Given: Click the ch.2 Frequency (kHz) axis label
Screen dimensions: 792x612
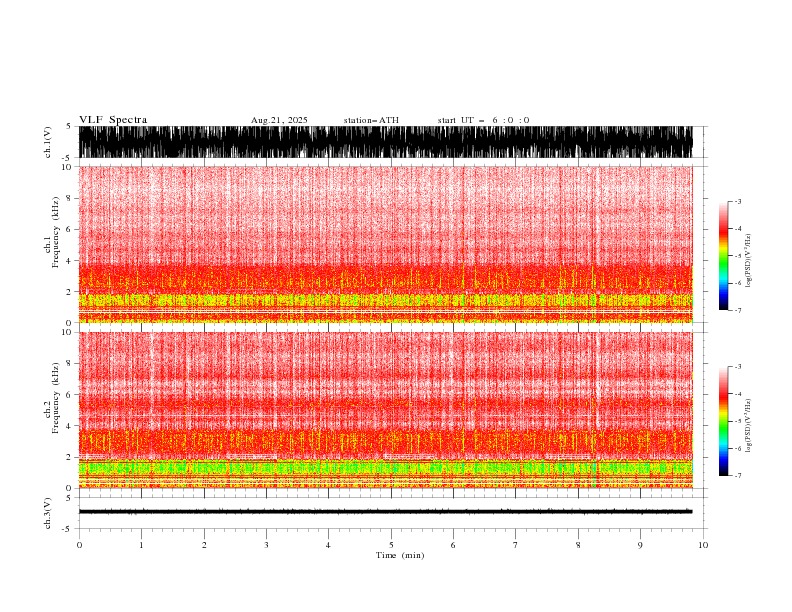Looking at the screenshot, I should 52,398.
